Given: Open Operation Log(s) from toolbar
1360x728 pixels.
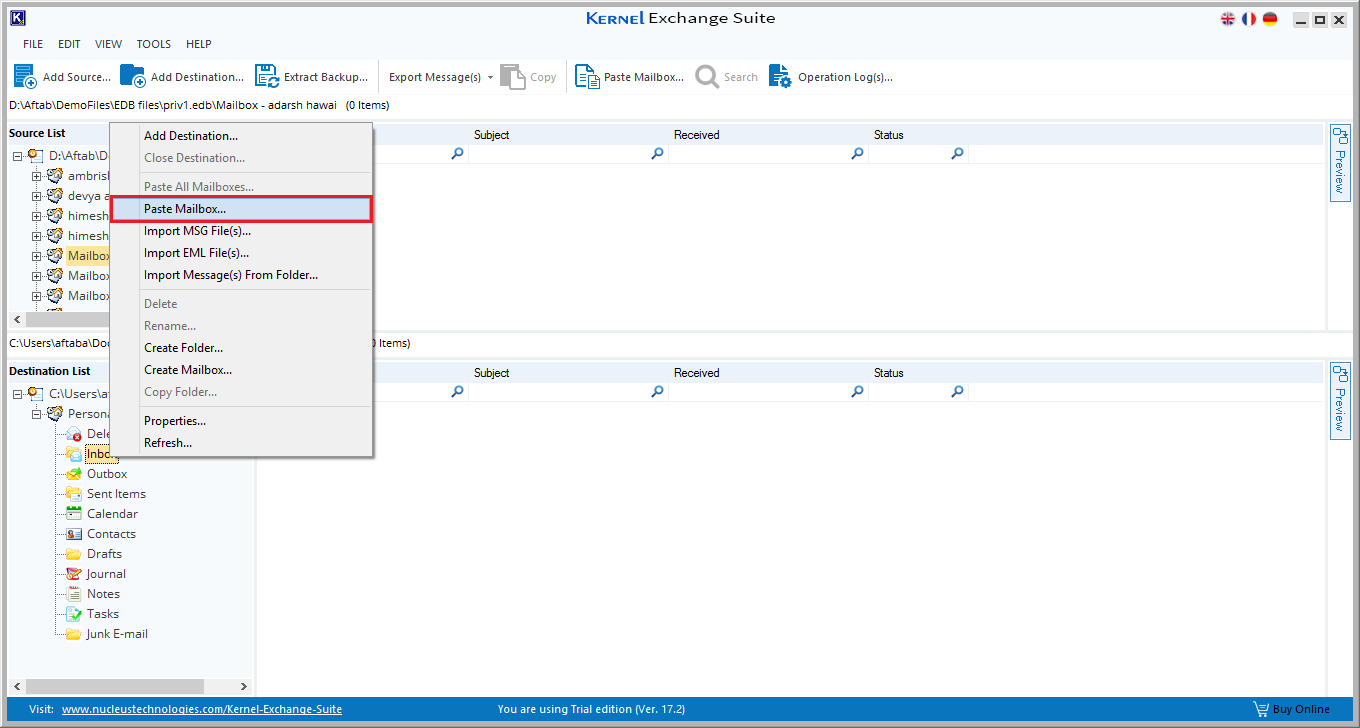Looking at the screenshot, I should [x=830, y=77].
